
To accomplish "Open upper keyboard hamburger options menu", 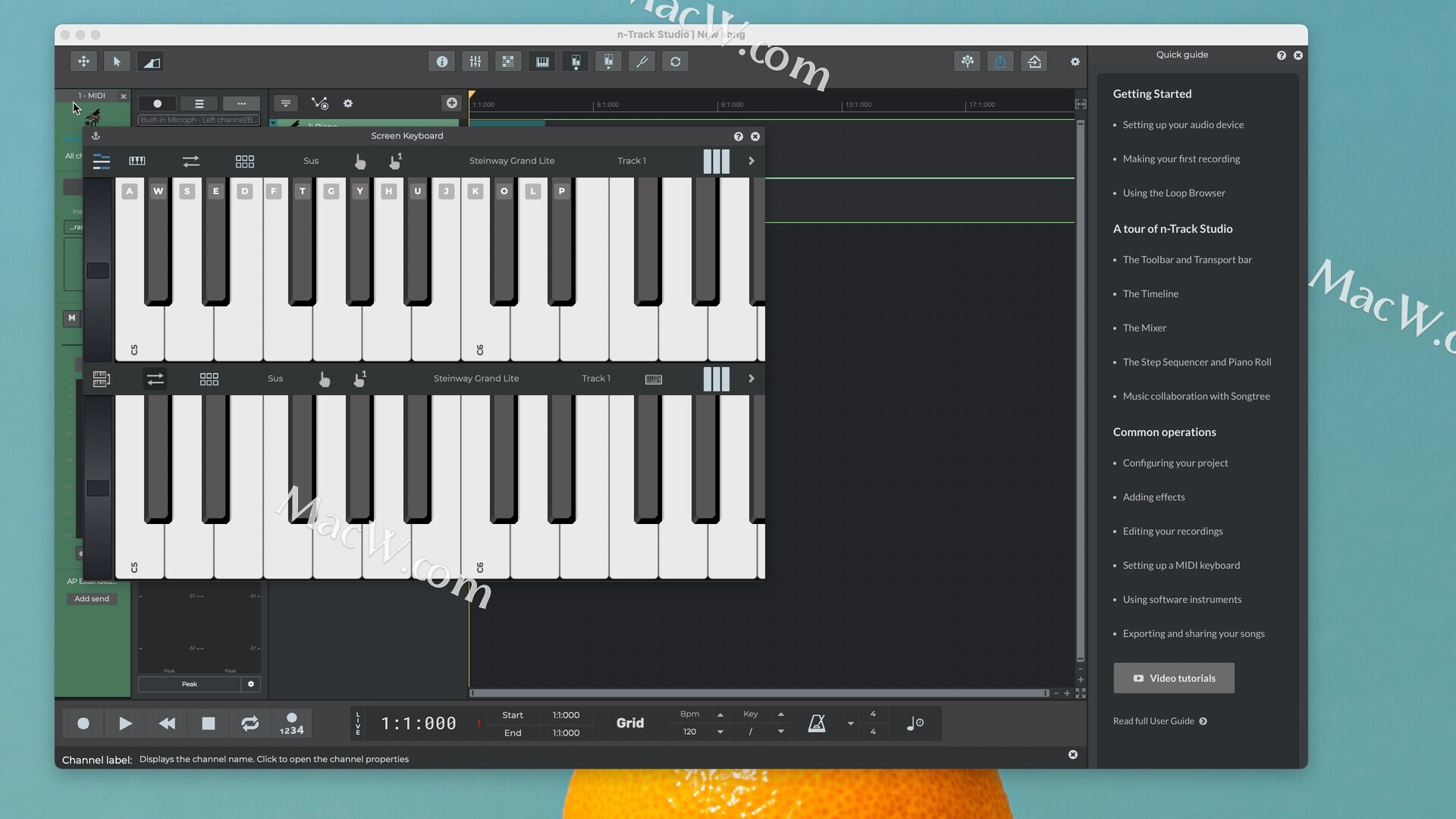I will [102, 161].
